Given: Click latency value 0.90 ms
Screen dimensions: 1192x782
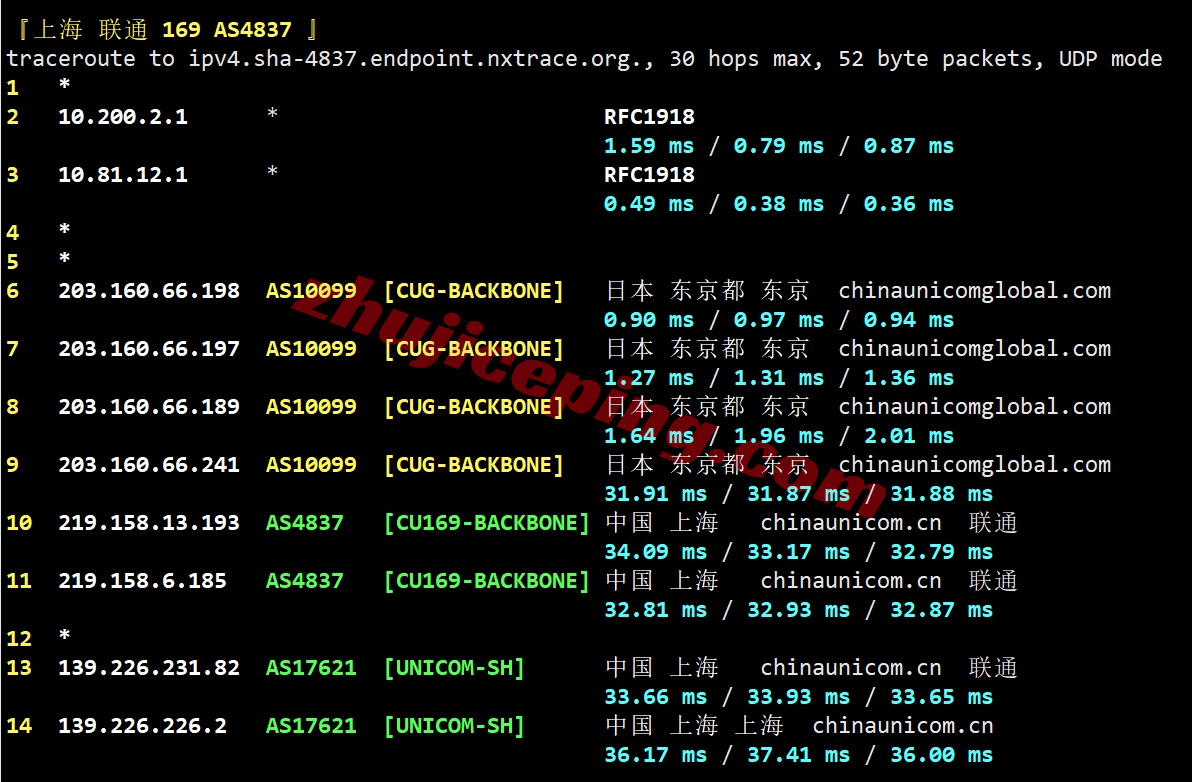Looking at the screenshot, I should [x=648, y=320].
